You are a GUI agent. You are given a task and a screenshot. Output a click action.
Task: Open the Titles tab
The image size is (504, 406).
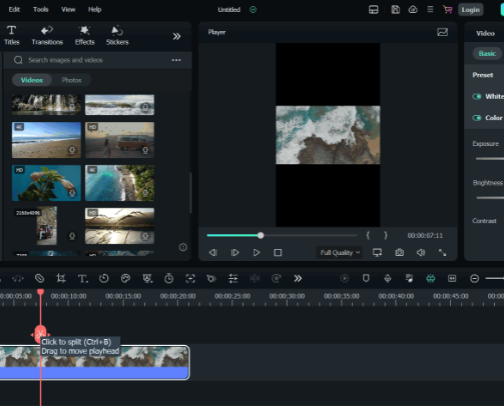click(x=12, y=35)
